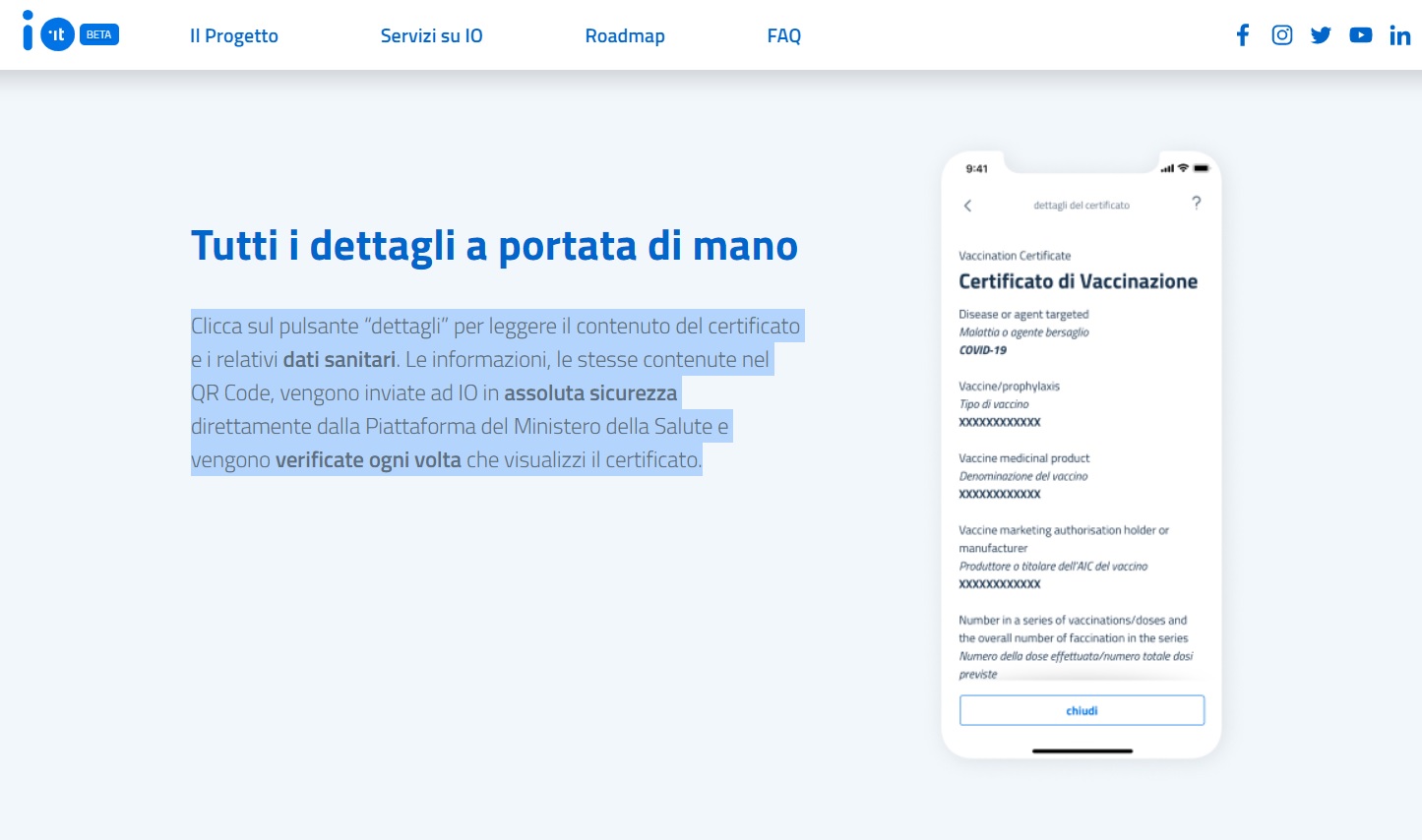Click the bold words "dati sanitari"

click(x=340, y=360)
